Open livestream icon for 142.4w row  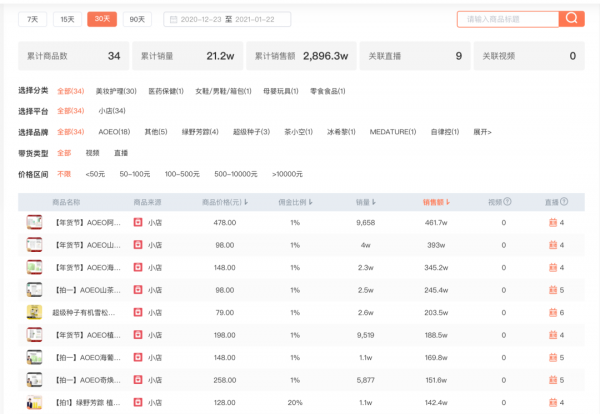click(x=553, y=403)
